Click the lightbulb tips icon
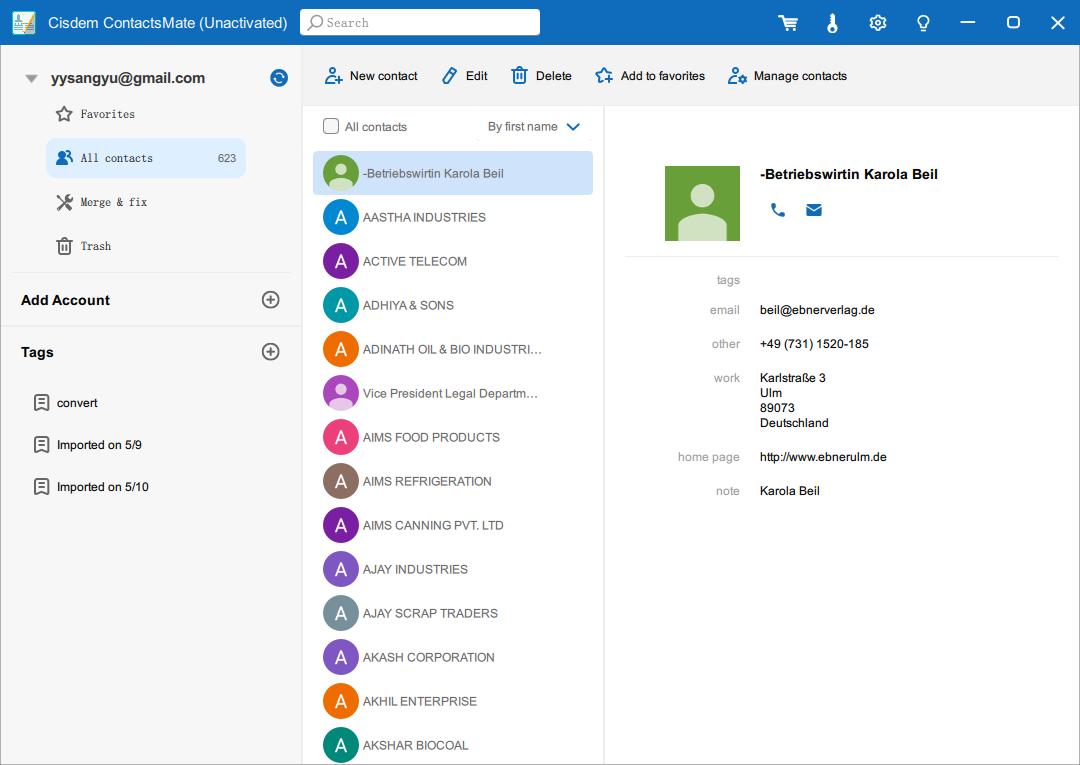 (923, 23)
